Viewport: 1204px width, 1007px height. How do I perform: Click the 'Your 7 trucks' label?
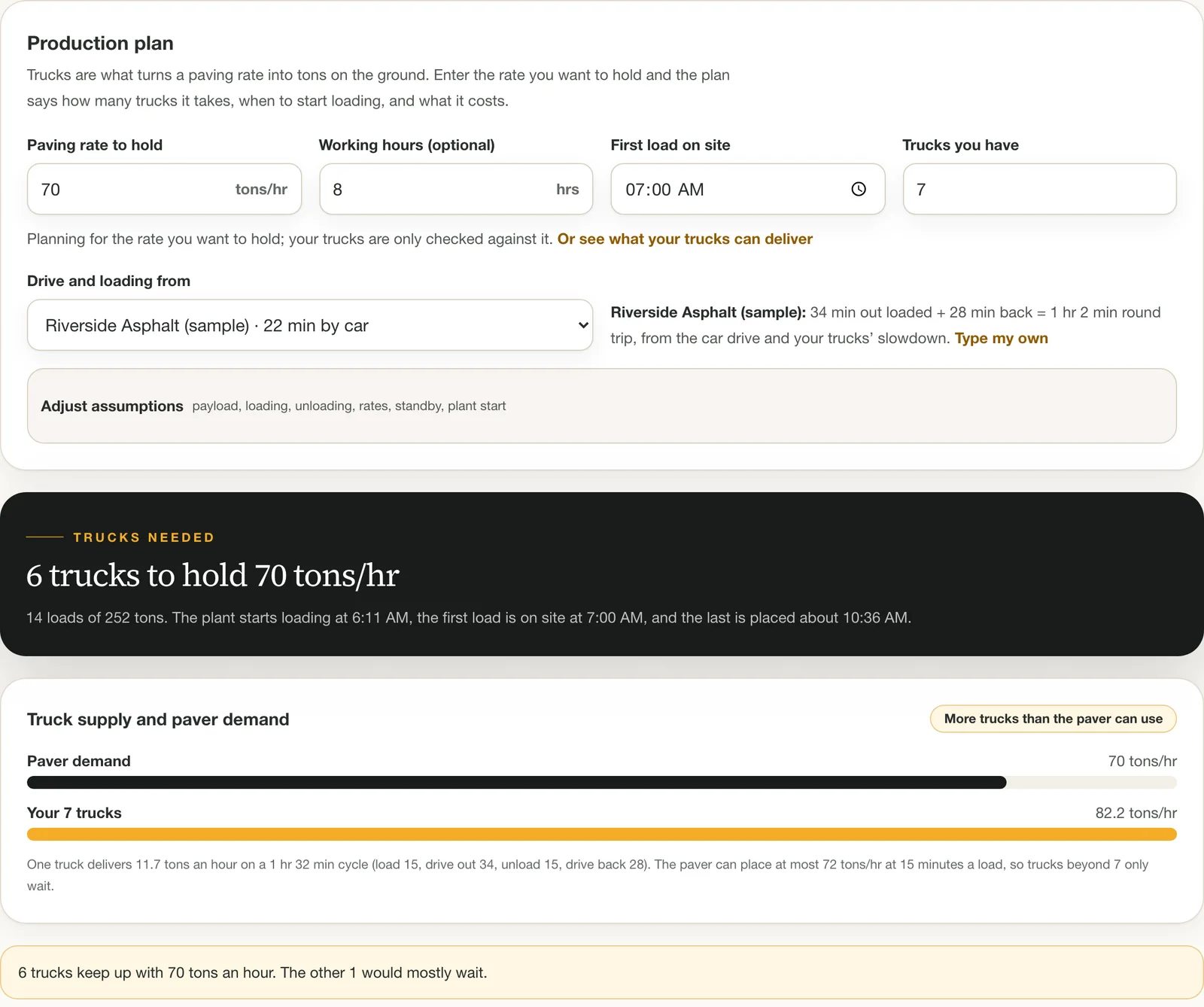click(x=74, y=813)
